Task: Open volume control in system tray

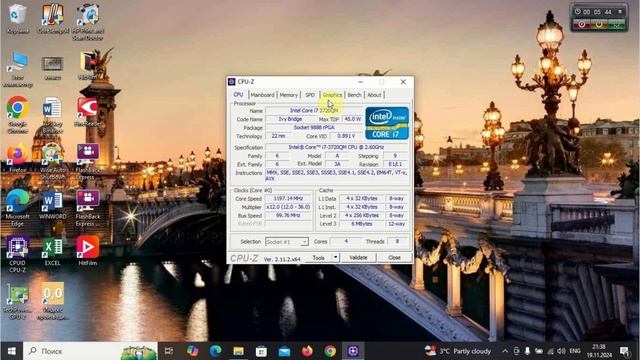Action: tap(561, 351)
